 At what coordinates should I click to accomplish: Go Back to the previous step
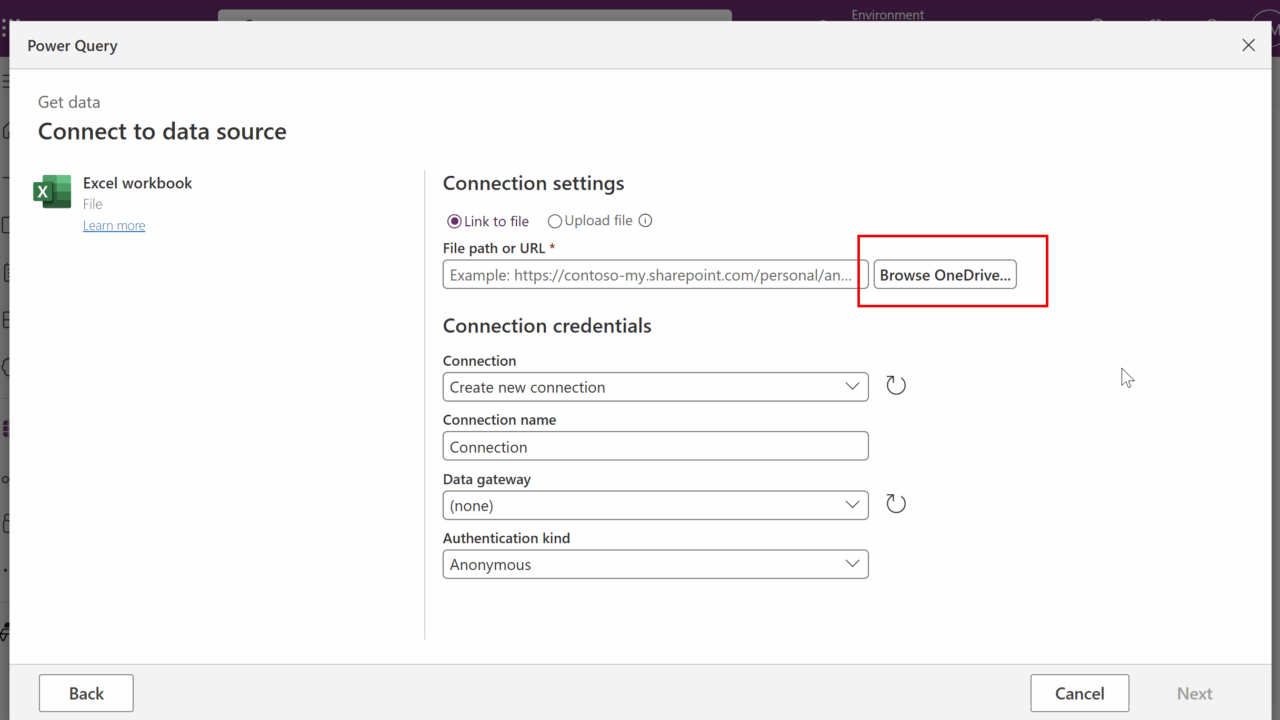pyautogui.click(x=86, y=693)
